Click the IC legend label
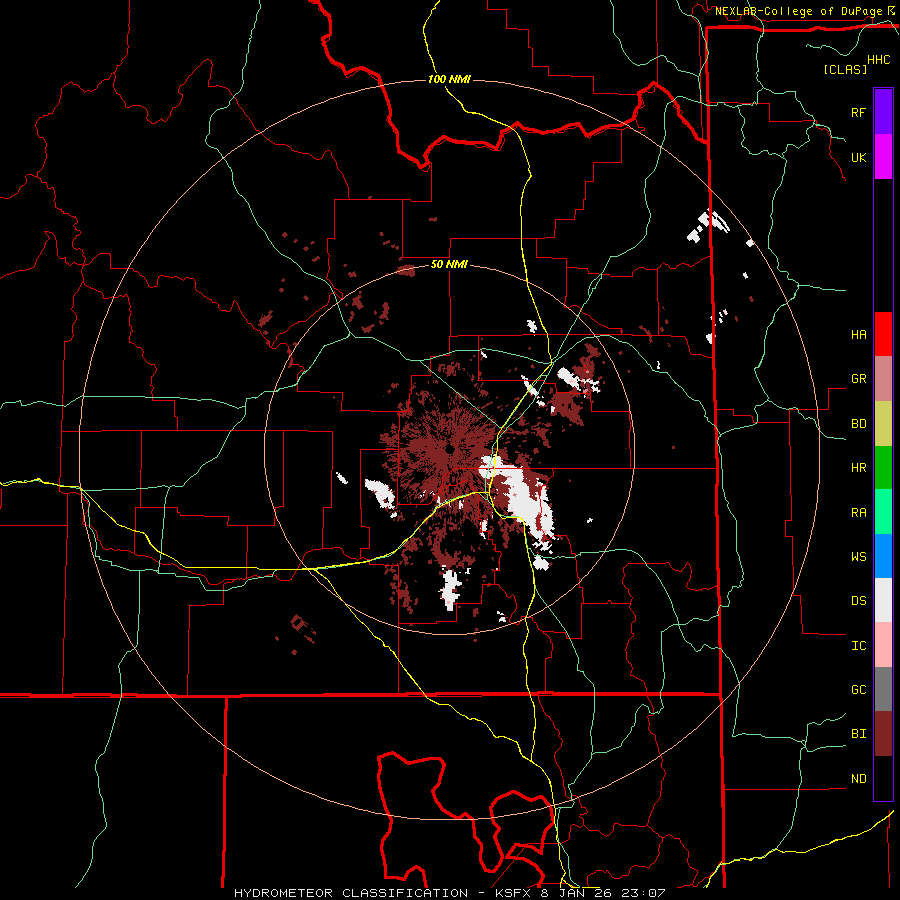This screenshot has height=900, width=900. pyautogui.click(x=858, y=646)
